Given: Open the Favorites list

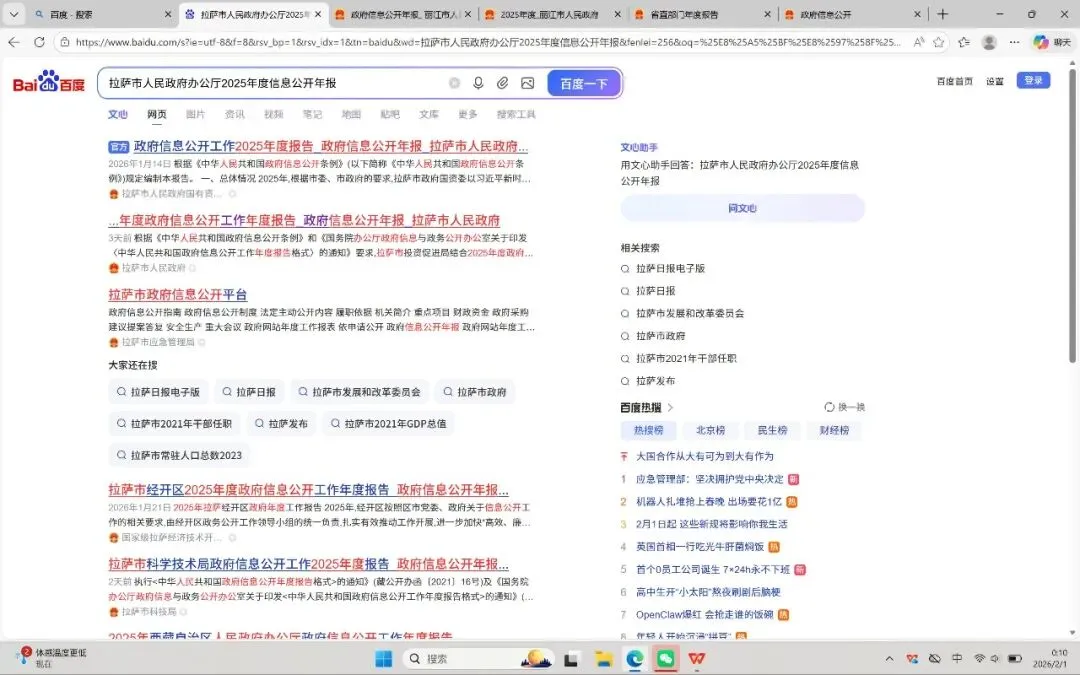Looking at the screenshot, I should tap(964, 42).
